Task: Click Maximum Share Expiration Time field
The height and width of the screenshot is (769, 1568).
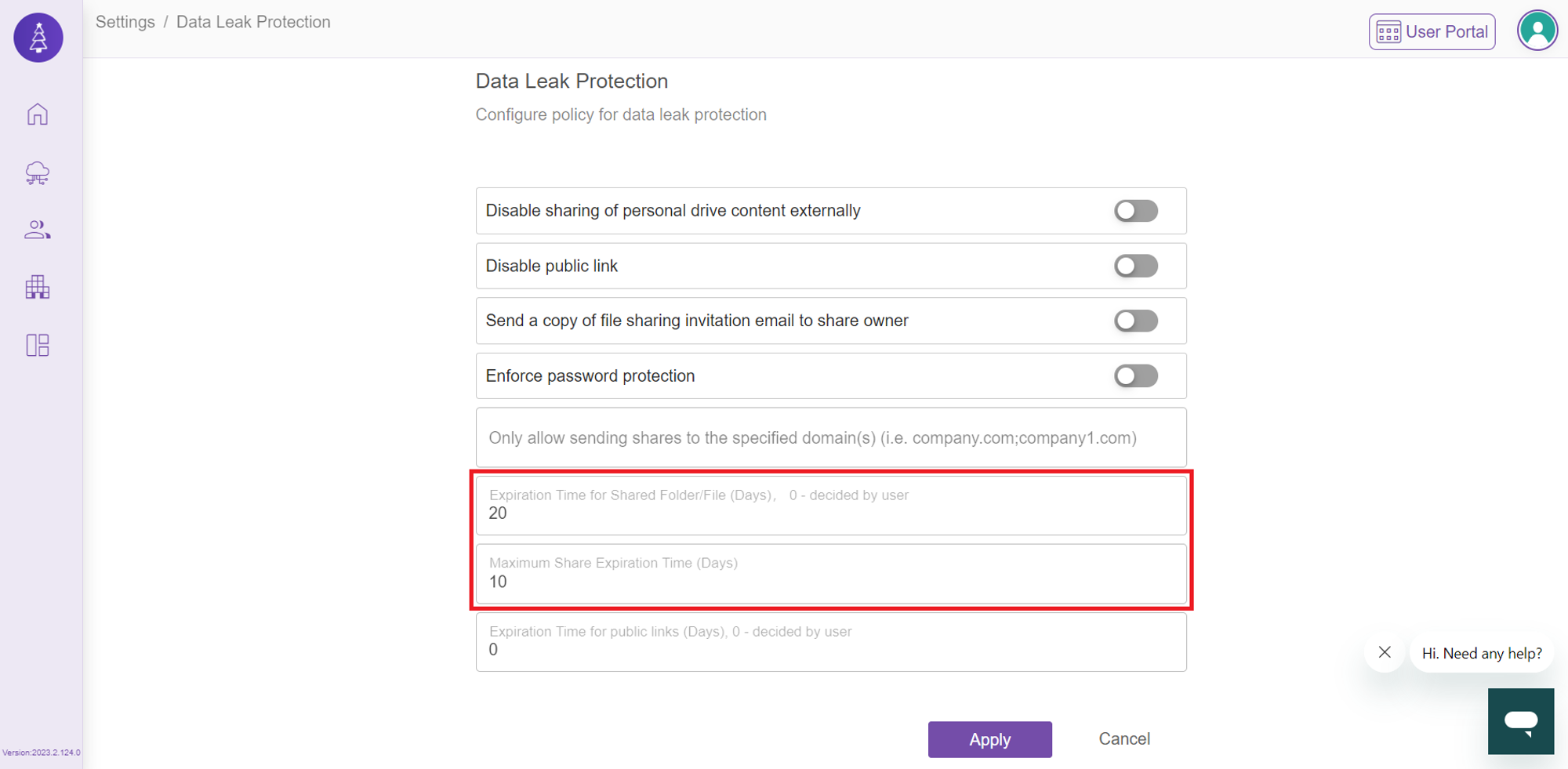Action: tap(831, 574)
